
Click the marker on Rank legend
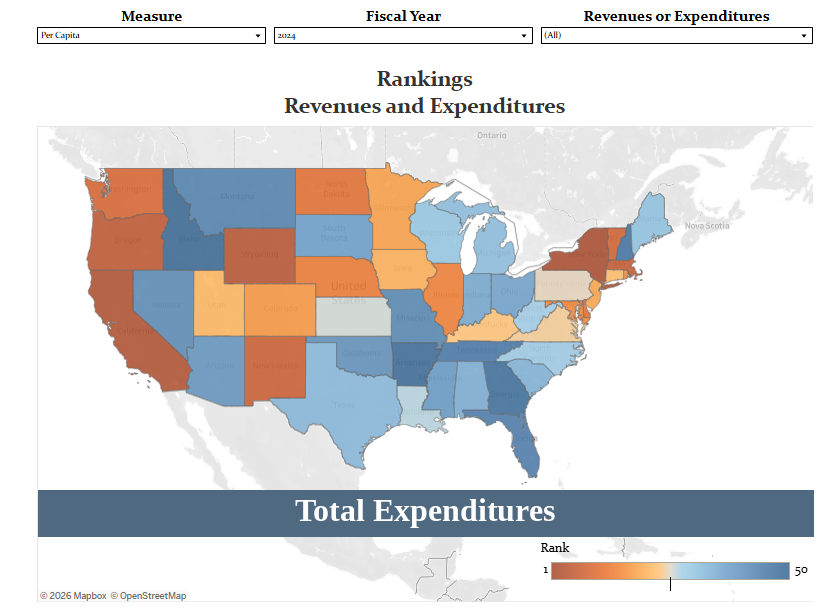[670, 584]
